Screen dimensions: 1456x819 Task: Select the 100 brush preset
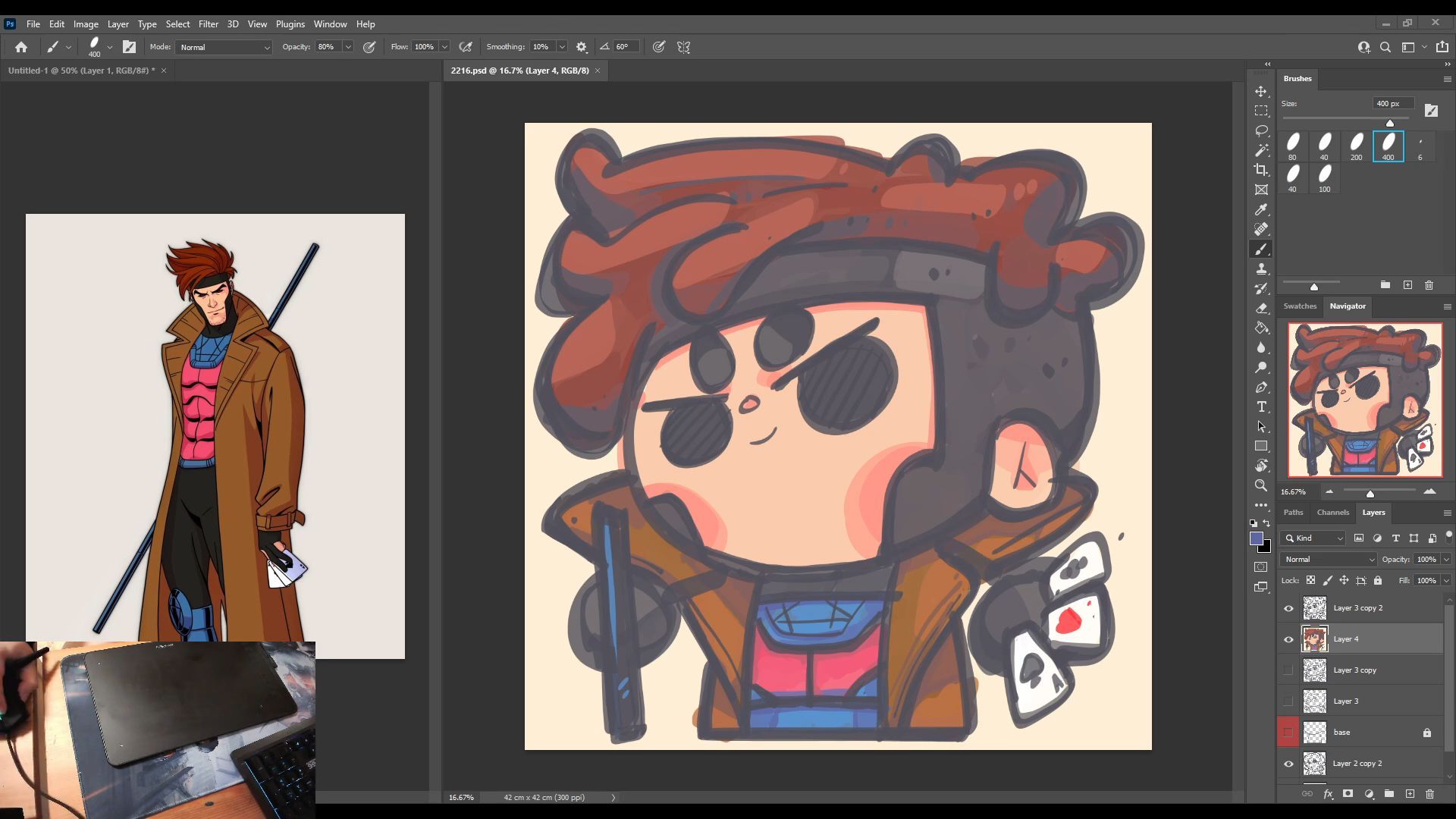(x=1324, y=178)
